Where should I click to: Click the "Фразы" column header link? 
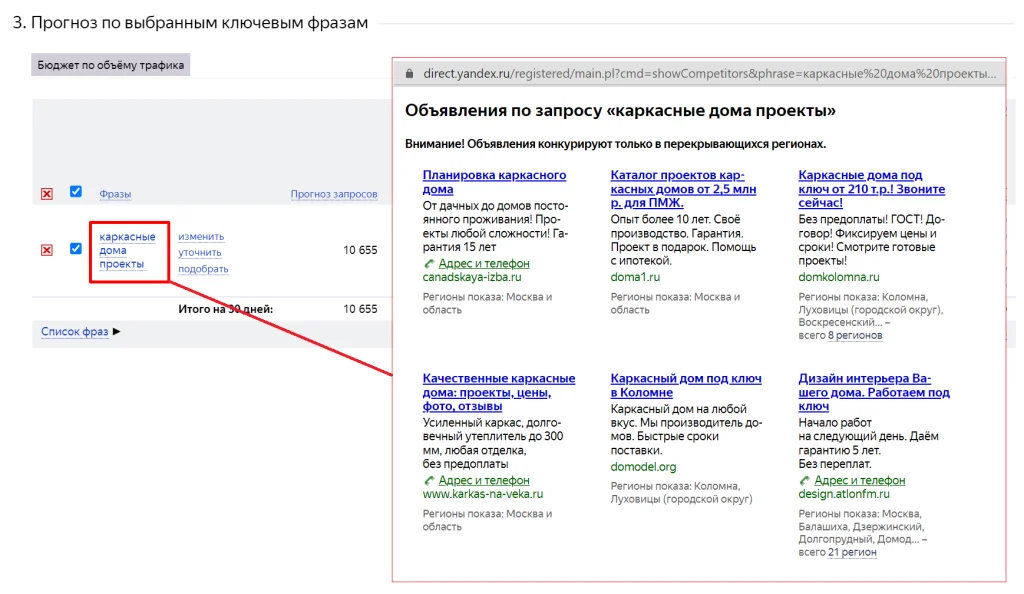[116, 193]
